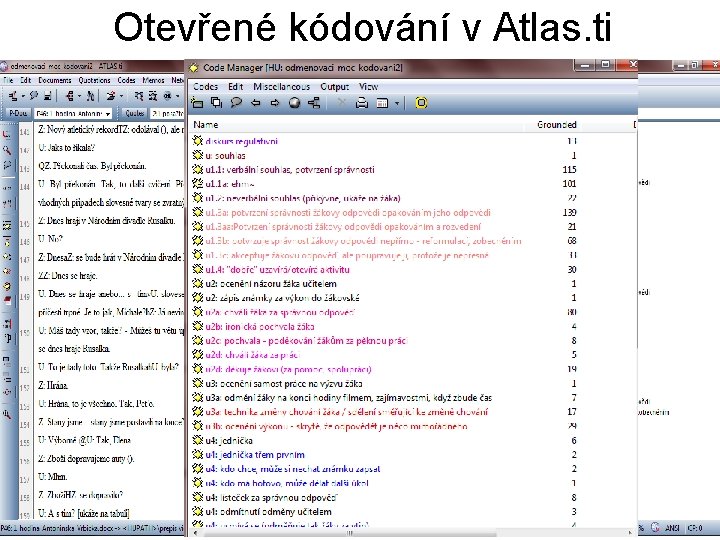Sort codes by the Name column header
The width and height of the screenshot is (720, 540).
click(x=206, y=125)
